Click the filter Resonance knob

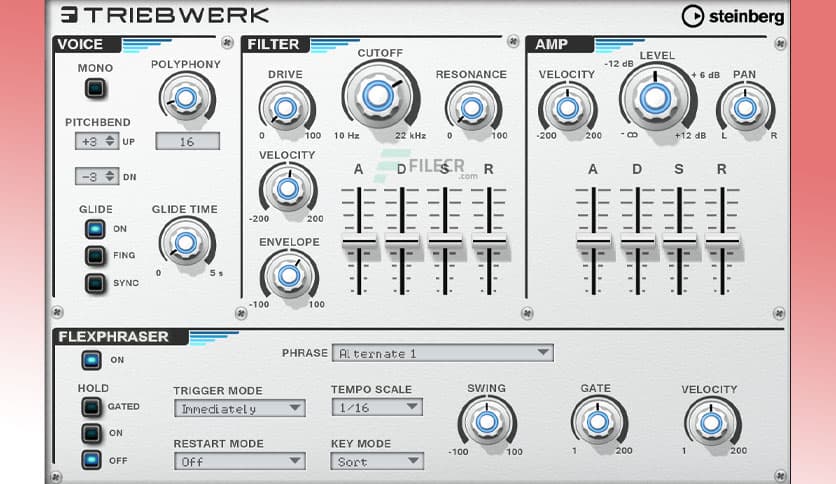(x=472, y=109)
